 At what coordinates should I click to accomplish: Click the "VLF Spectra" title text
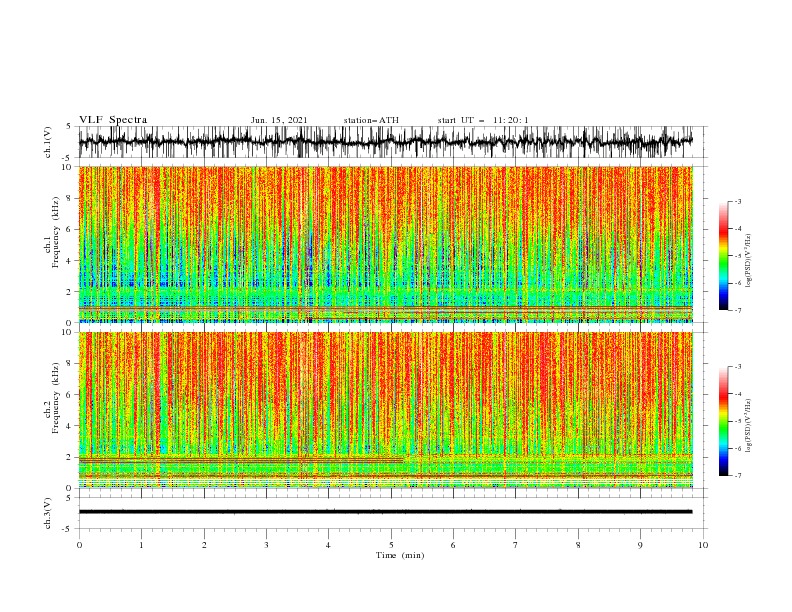click(x=113, y=120)
